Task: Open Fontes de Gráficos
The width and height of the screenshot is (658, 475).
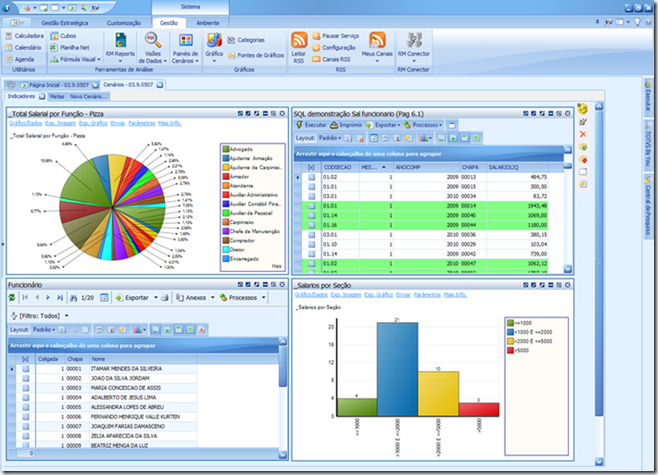Action: [x=256, y=55]
